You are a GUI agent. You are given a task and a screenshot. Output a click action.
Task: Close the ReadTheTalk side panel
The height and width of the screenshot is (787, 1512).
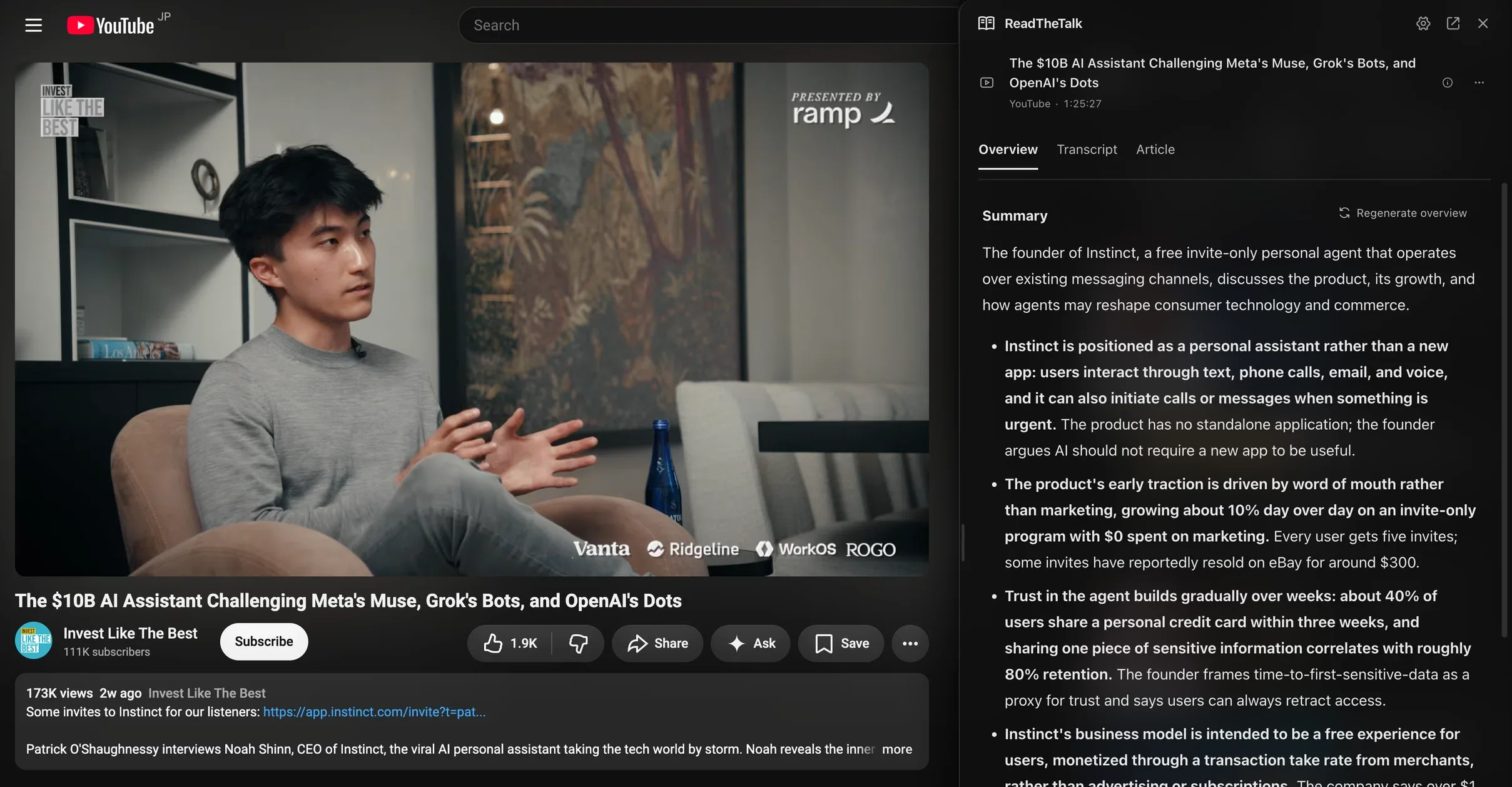click(1483, 23)
